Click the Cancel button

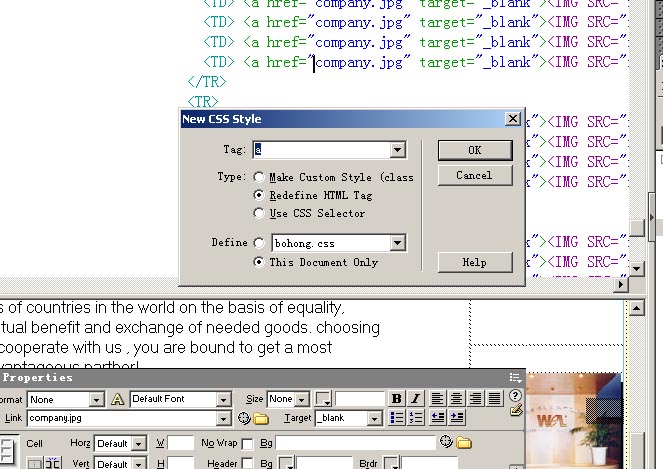pos(475,175)
